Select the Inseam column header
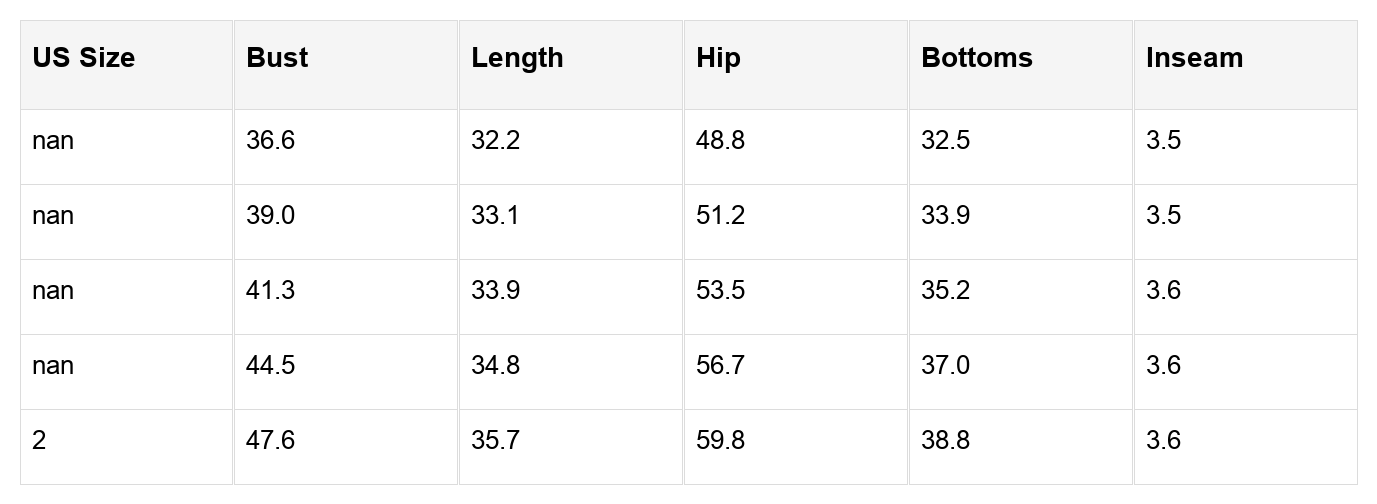The image size is (1377, 504). click(x=1194, y=58)
